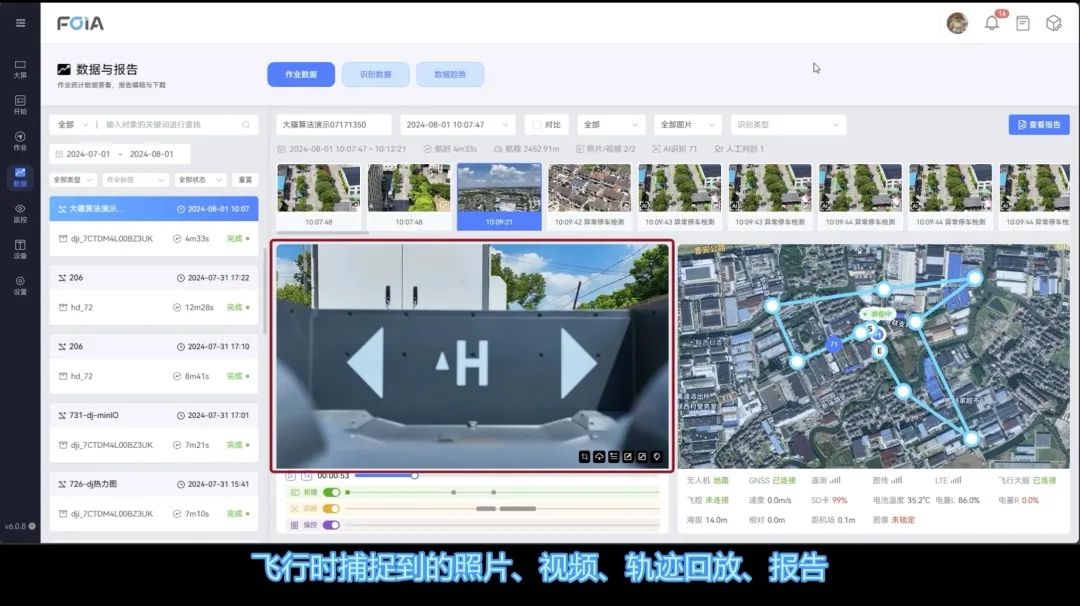Image resolution: width=1080 pixels, height=606 pixels.
Task: Click the crop icon on video overlay
Action: [x=585, y=457]
